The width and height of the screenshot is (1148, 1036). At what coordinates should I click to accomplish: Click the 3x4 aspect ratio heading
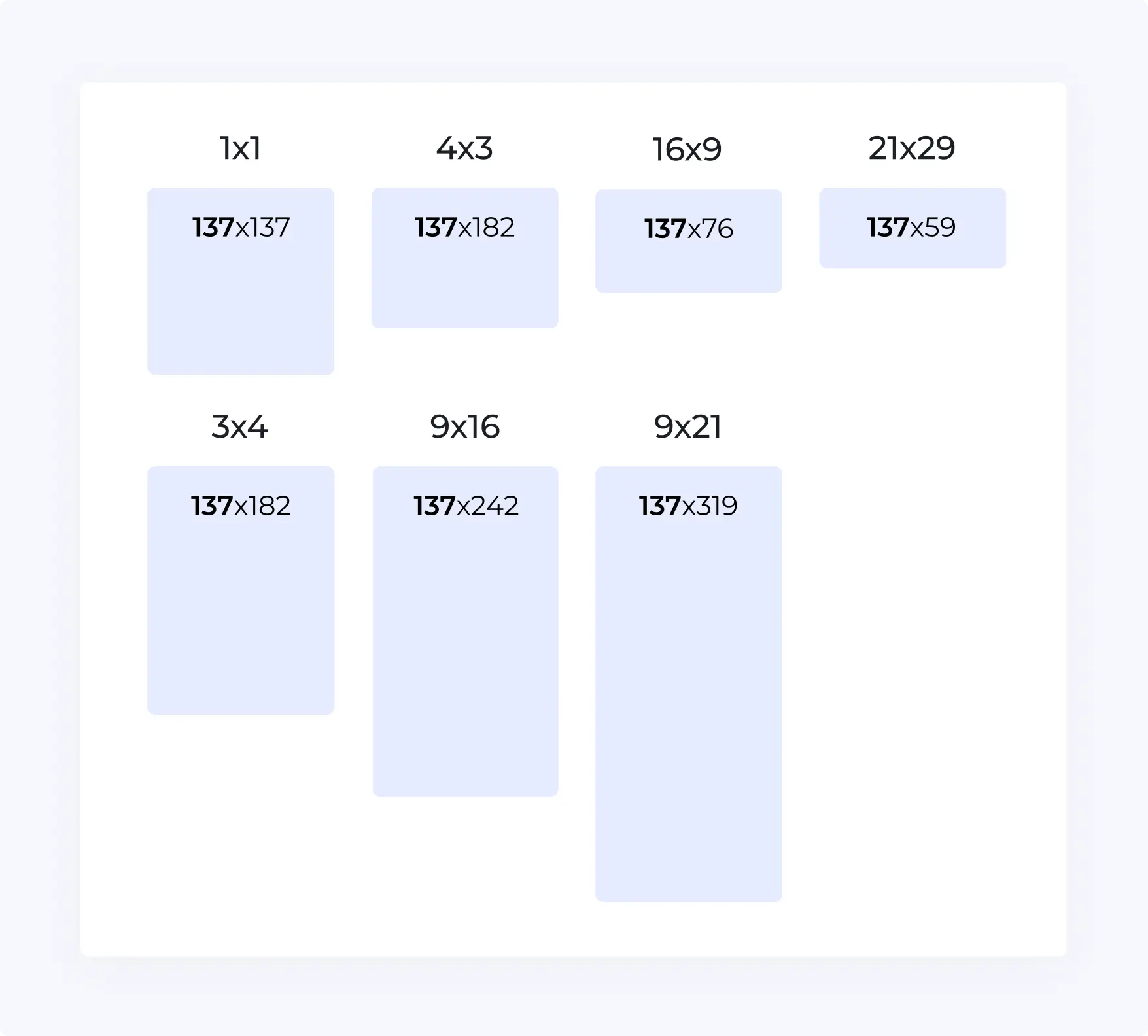pyautogui.click(x=240, y=426)
